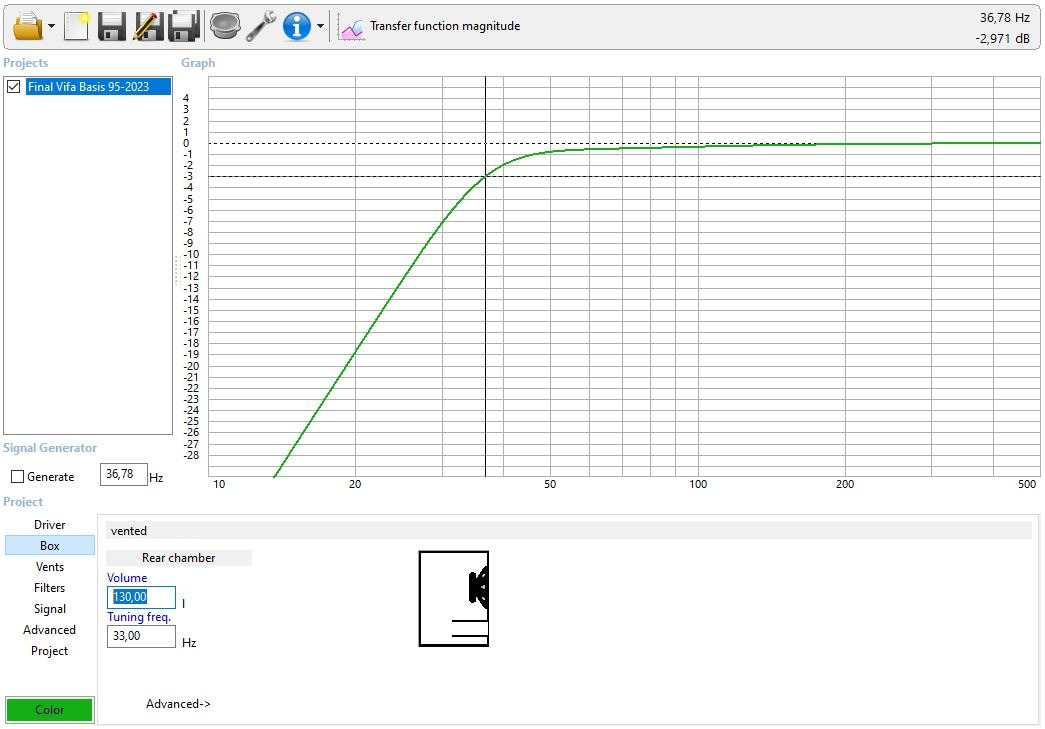Expand the dropdown arrow next to info icon

coord(321,27)
